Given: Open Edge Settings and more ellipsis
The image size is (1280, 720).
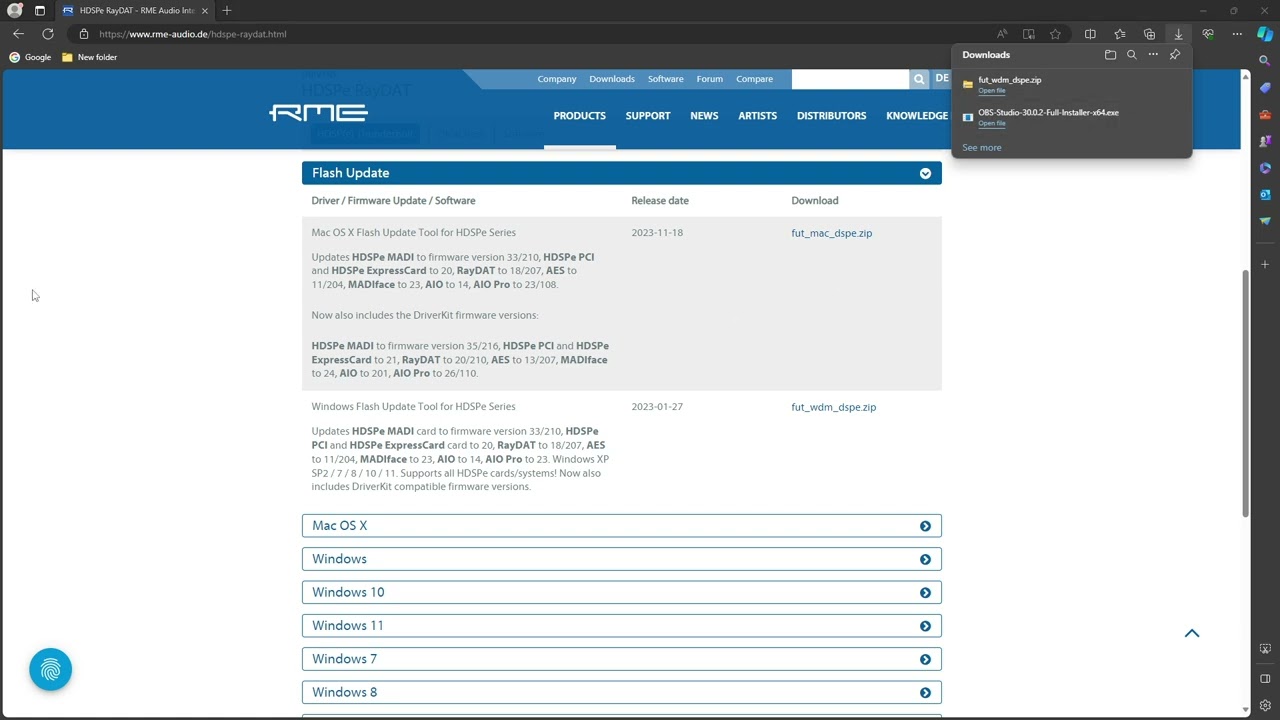Looking at the screenshot, I should [x=1237, y=34].
